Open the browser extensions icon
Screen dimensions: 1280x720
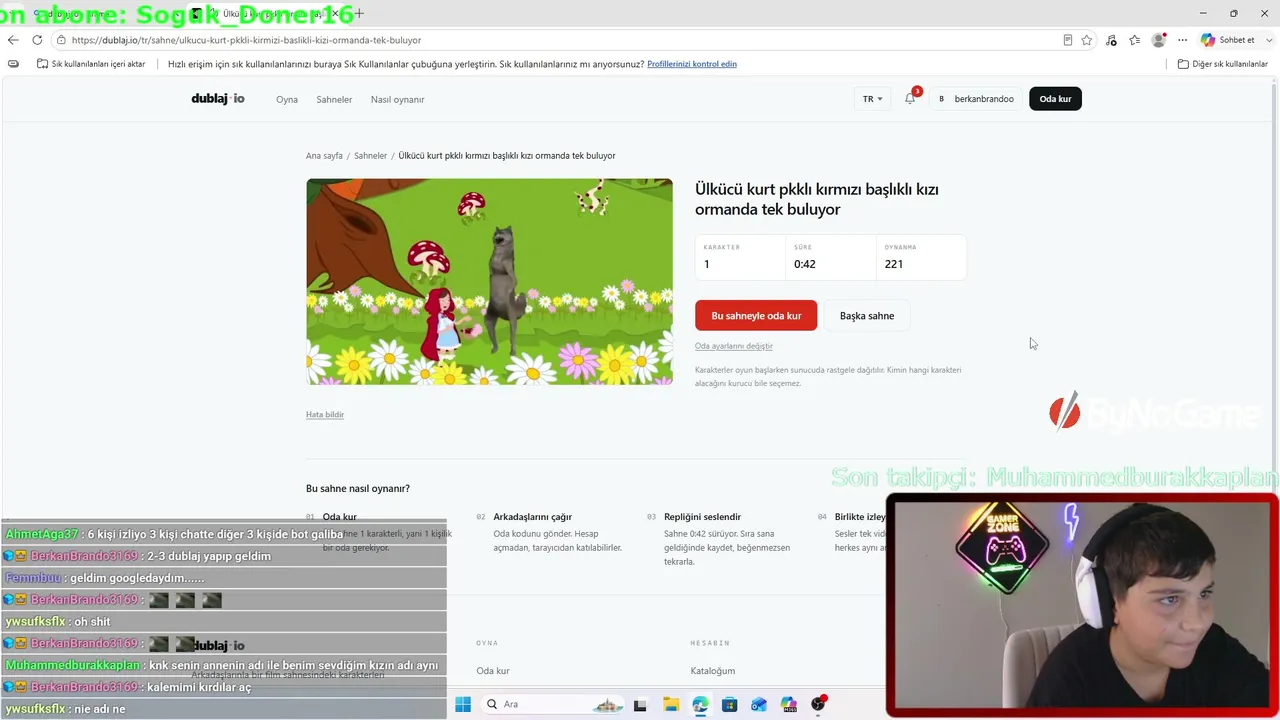[1112, 40]
